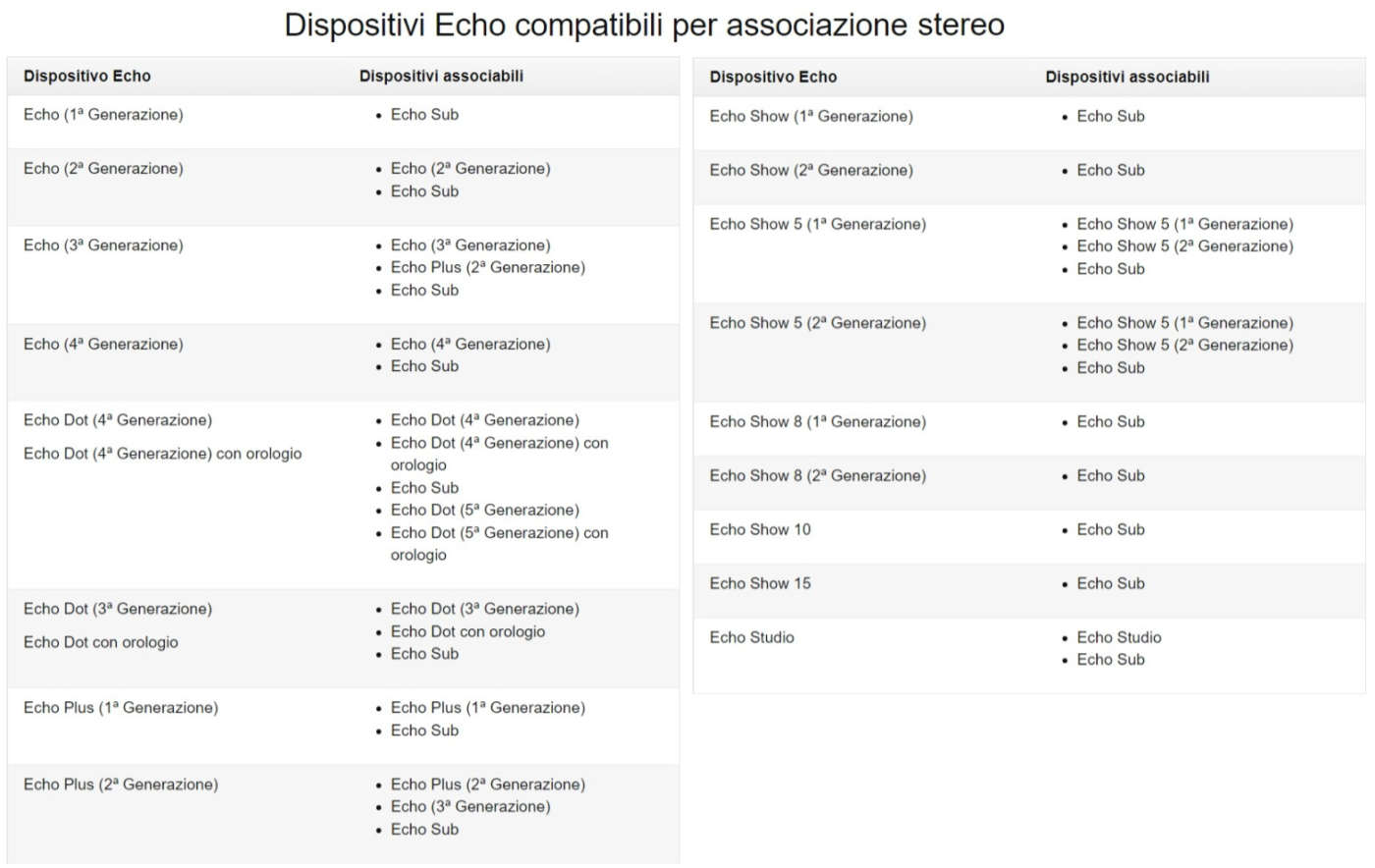This screenshot has height=868, width=1375.
Task: Click the "Dispositivi Echo compatibili" page title
Action: point(643,25)
